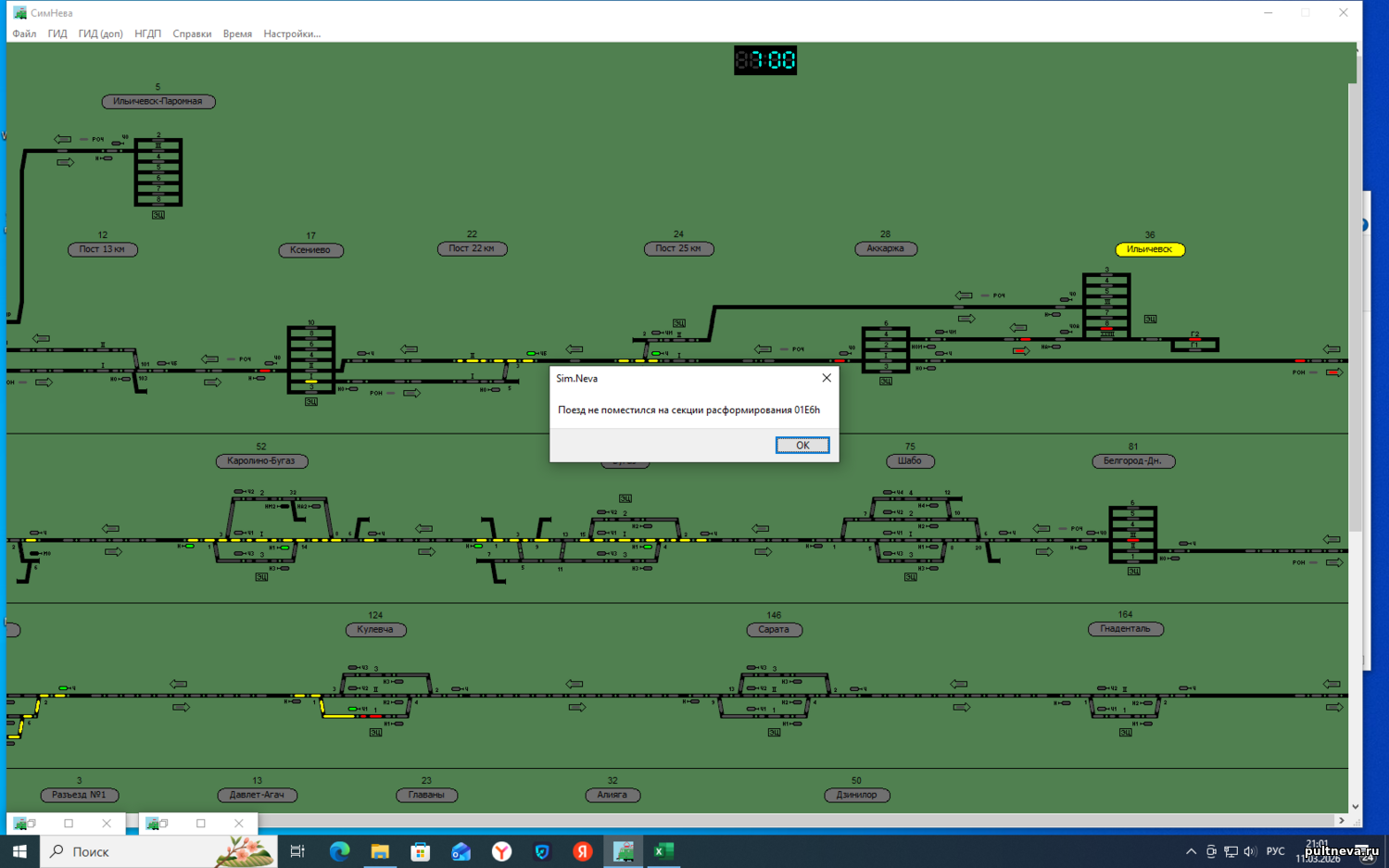1389x868 pixels.
Task: Open Yandex Browser from the taskbar
Action: [x=501, y=851]
